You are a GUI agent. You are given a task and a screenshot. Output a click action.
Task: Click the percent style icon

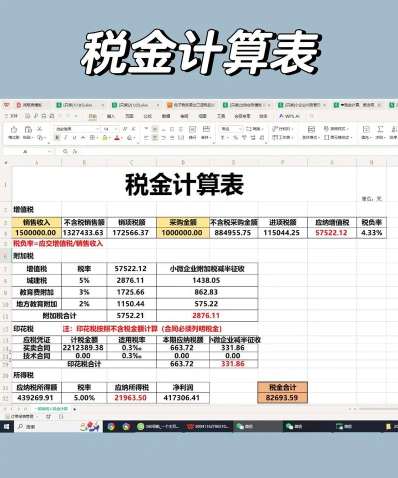click(x=235, y=138)
